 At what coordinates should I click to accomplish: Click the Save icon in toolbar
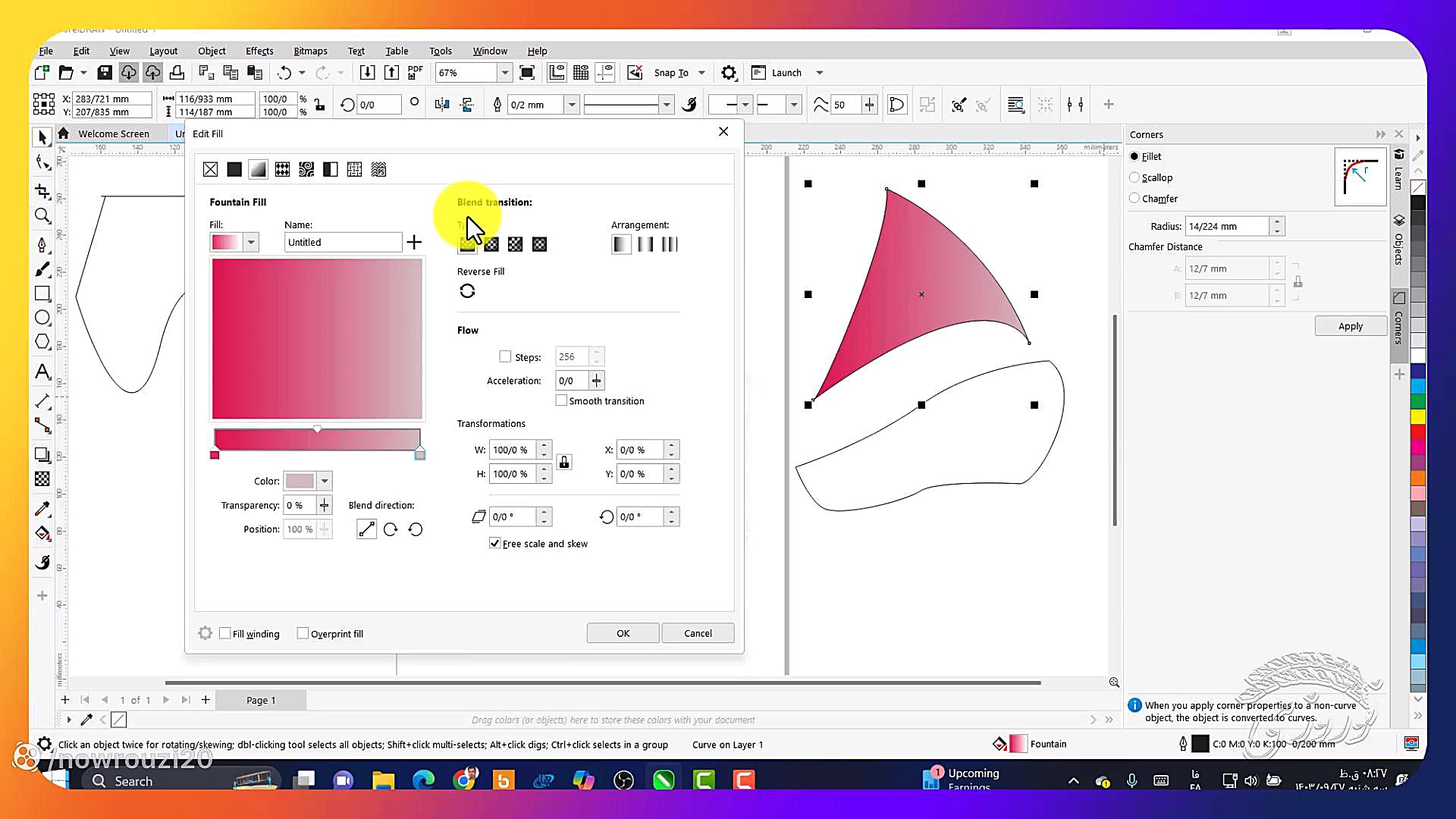(x=105, y=73)
